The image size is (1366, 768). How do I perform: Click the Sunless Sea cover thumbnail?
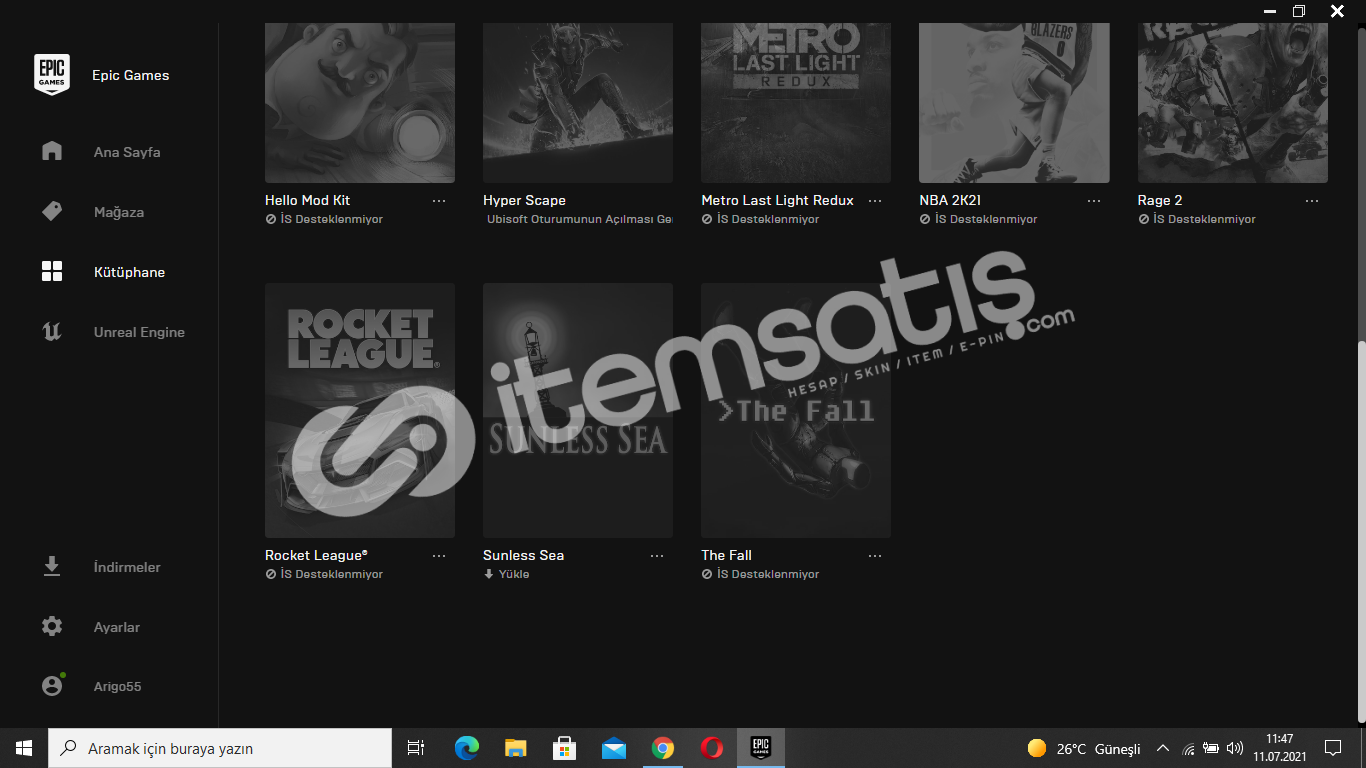tap(578, 410)
